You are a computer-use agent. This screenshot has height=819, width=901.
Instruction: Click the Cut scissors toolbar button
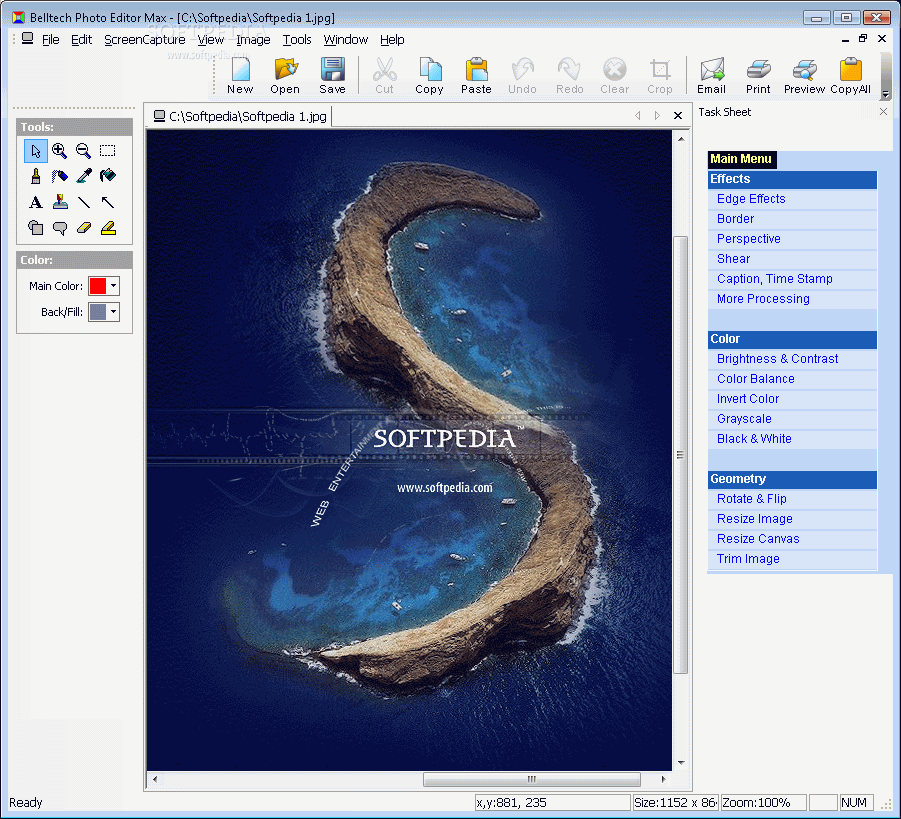pyautogui.click(x=384, y=75)
